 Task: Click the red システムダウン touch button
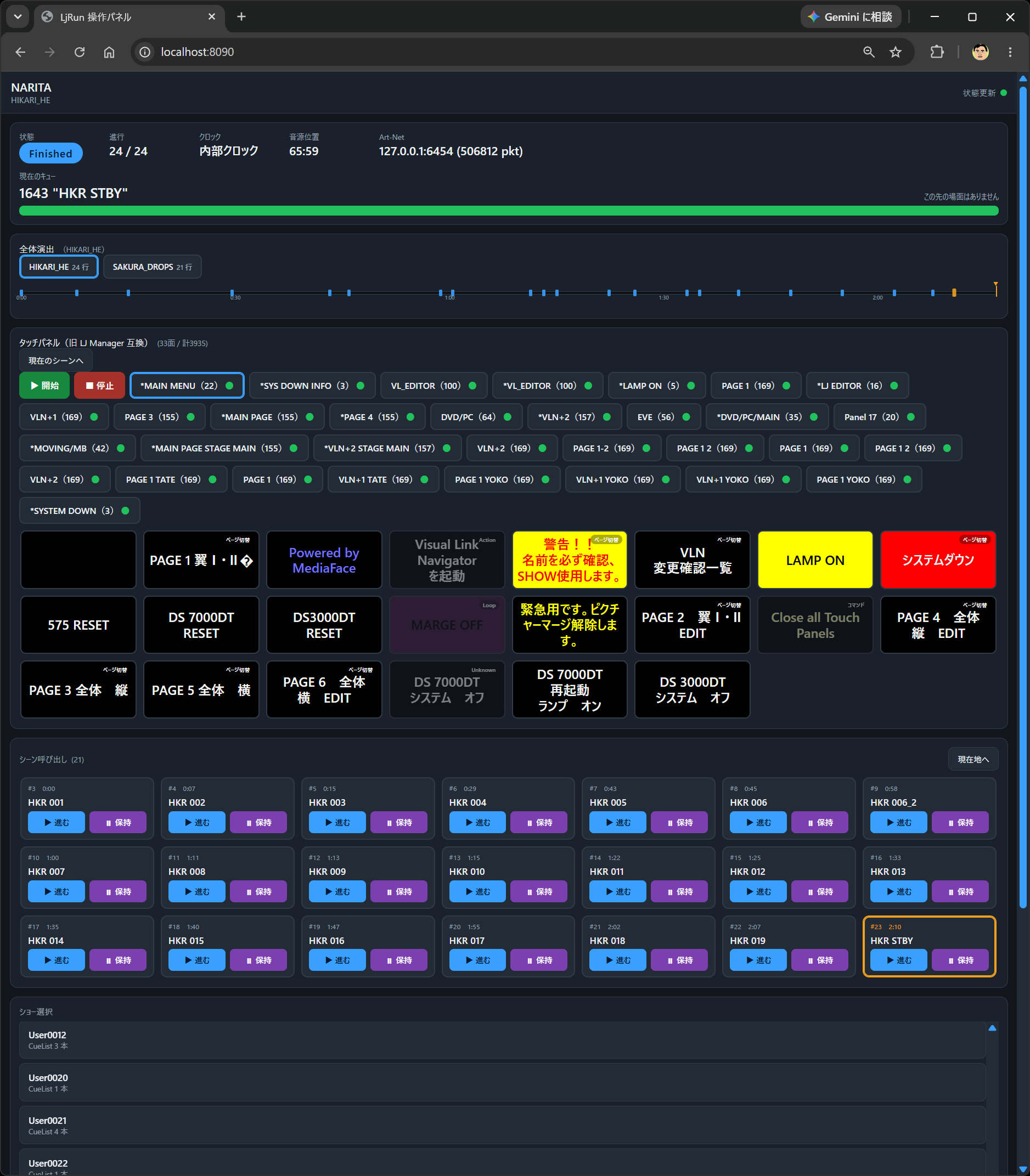pyautogui.click(x=937, y=560)
